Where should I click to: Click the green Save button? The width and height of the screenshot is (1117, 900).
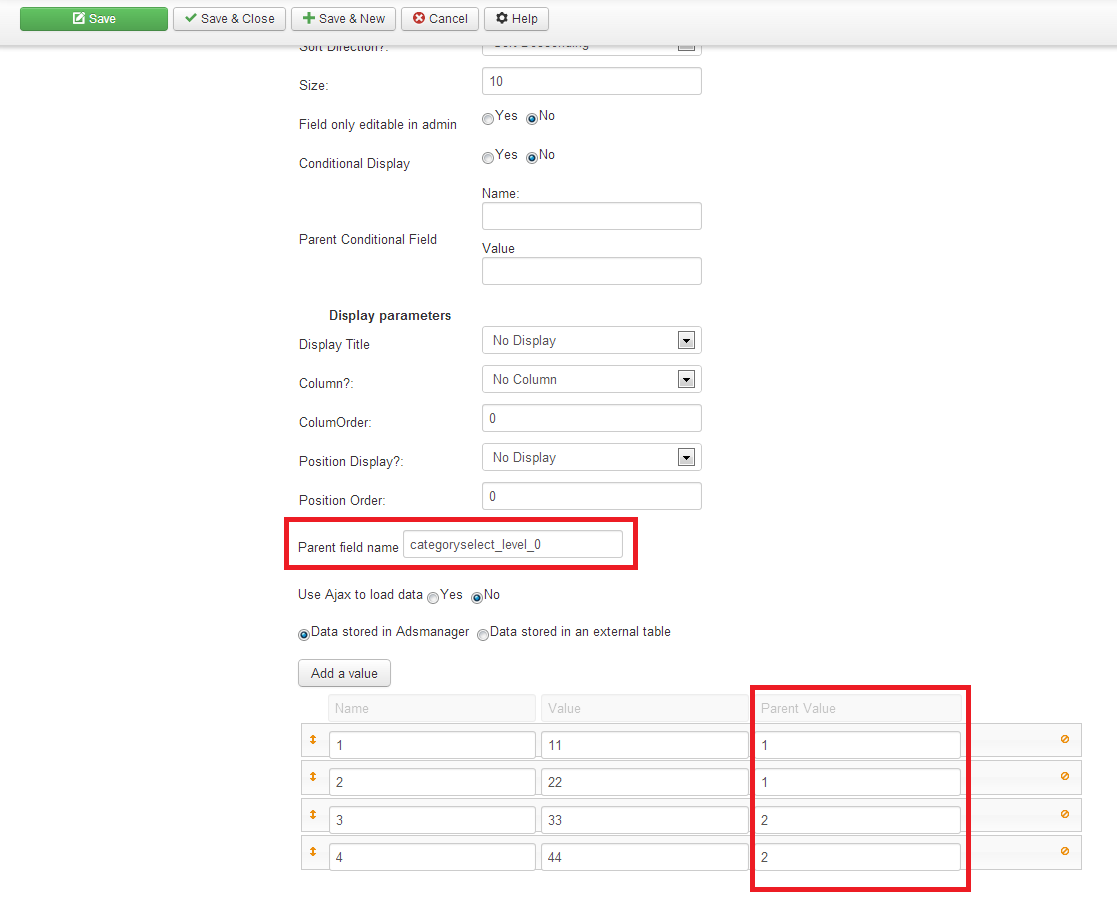pos(94,19)
